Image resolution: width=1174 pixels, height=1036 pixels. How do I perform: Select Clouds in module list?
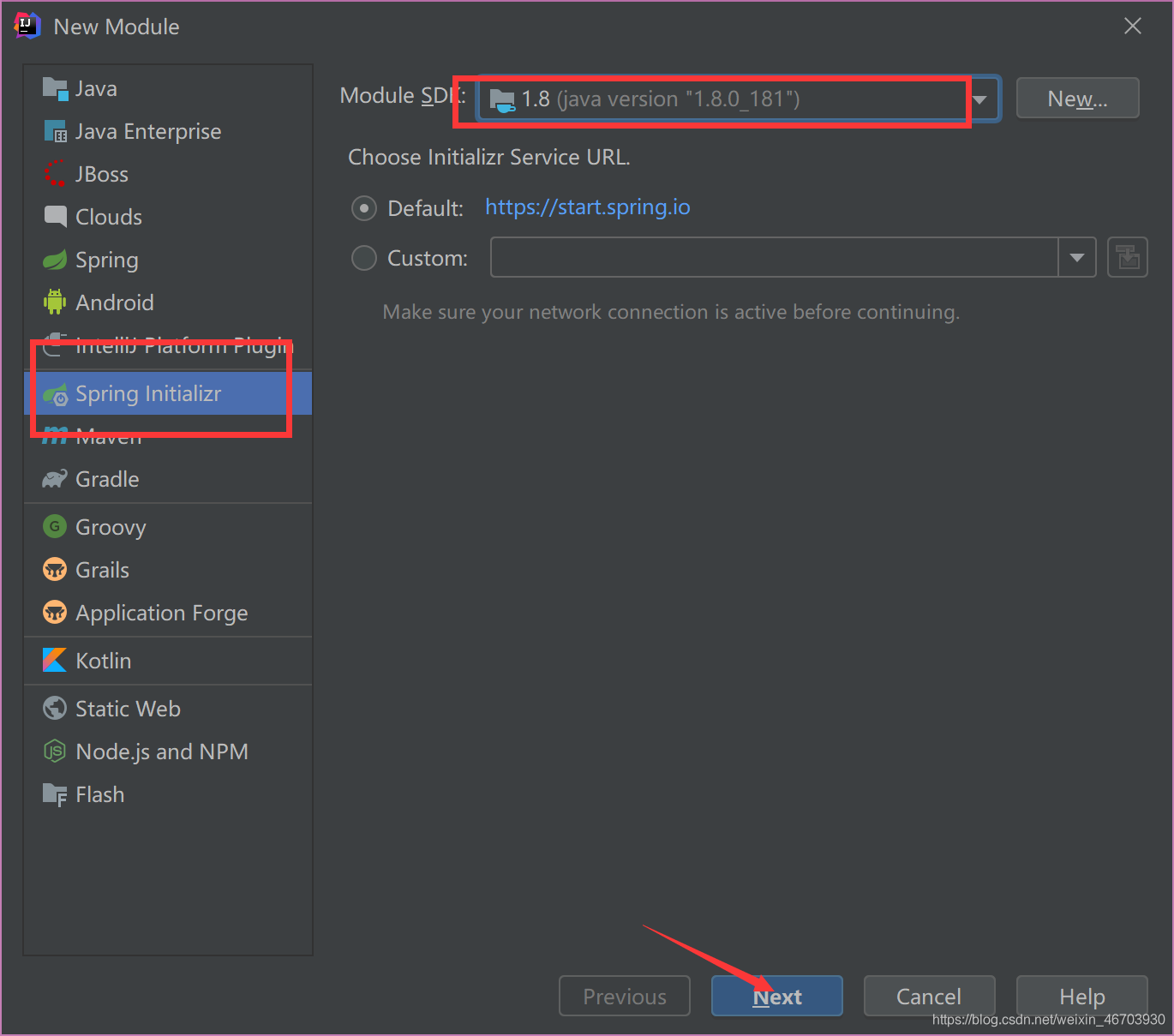(168, 217)
